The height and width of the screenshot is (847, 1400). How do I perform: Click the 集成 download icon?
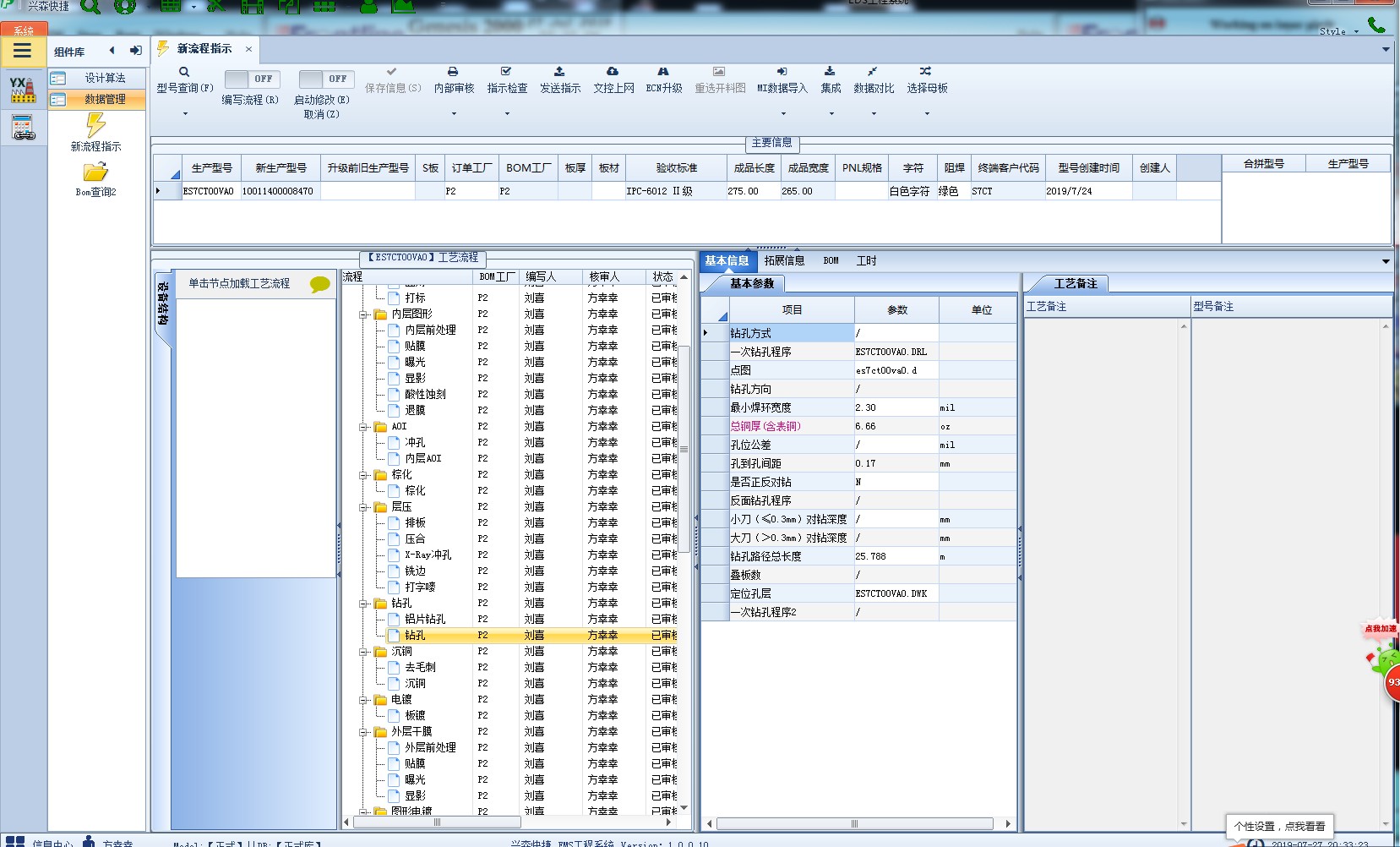coord(830,72)
